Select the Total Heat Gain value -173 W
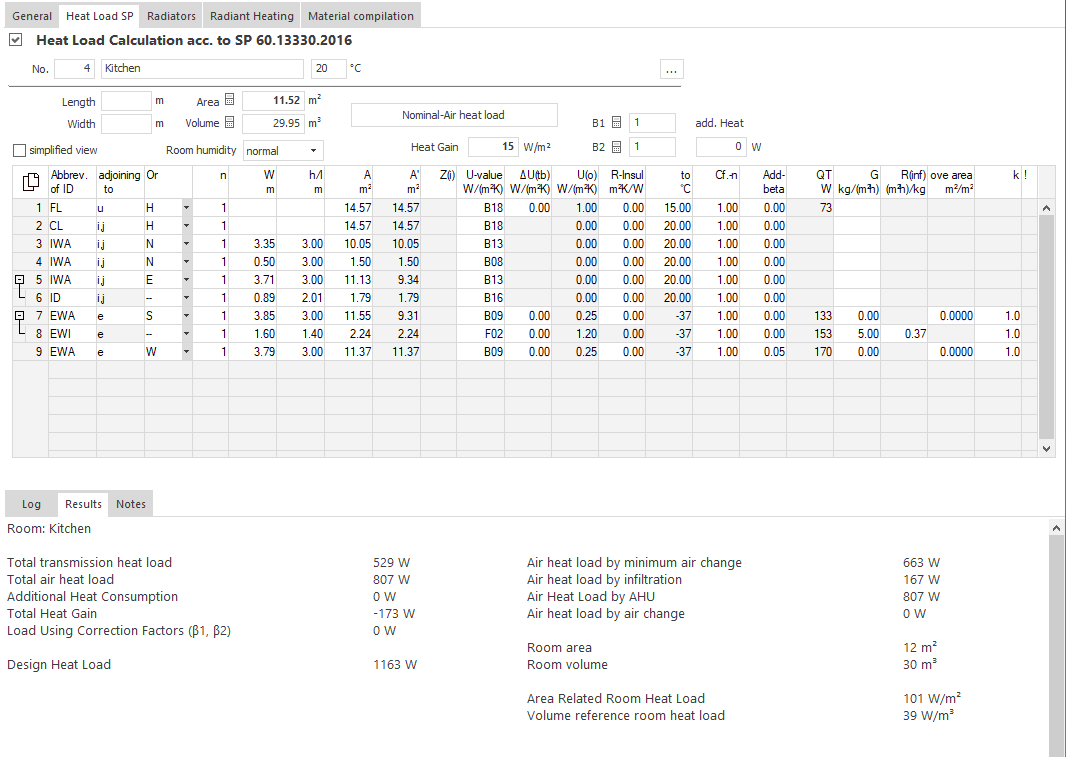 pyautogui.click(x=394, y=613)
